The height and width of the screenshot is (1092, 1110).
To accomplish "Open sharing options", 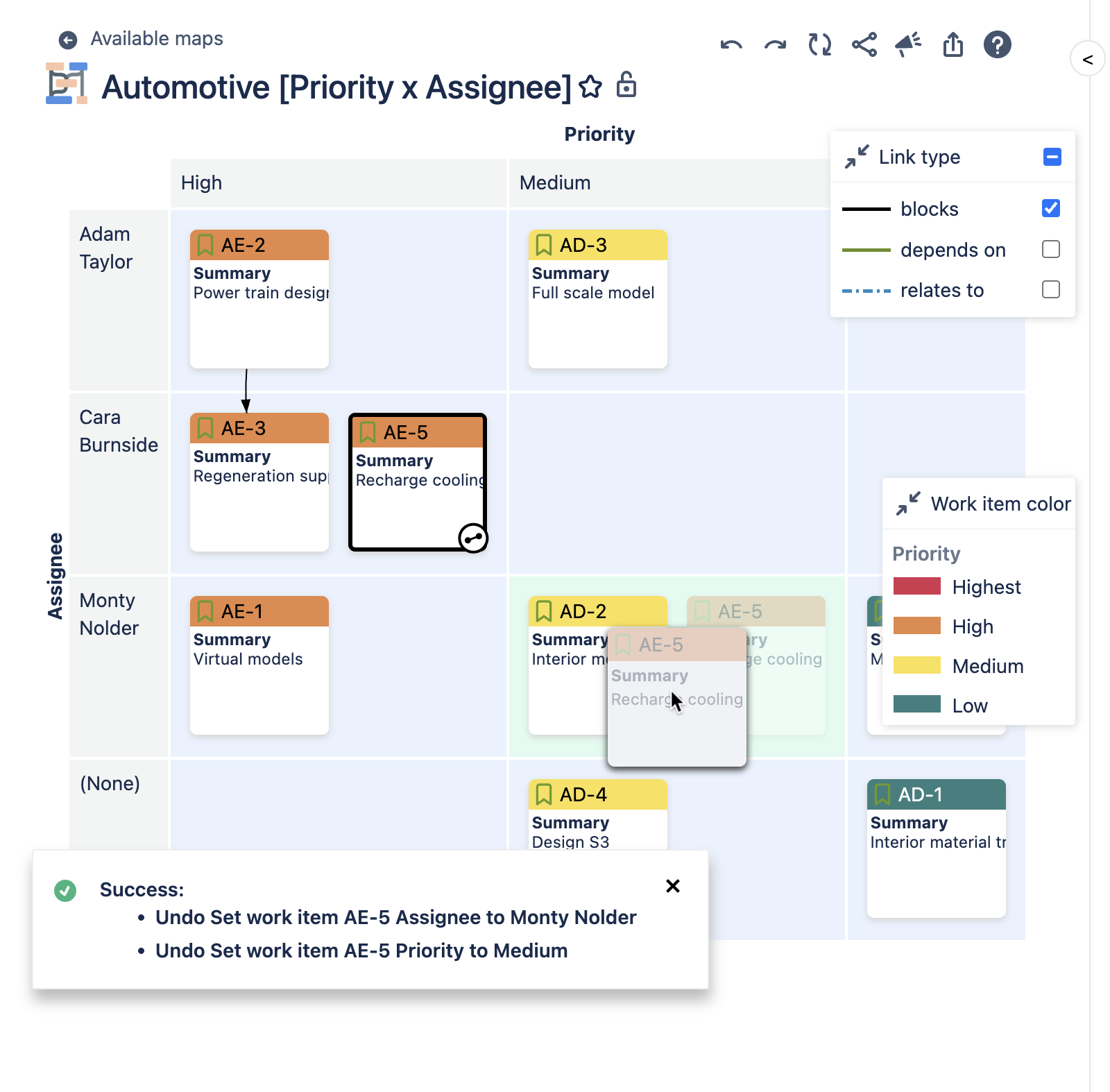I will click(x=864, y=45).
